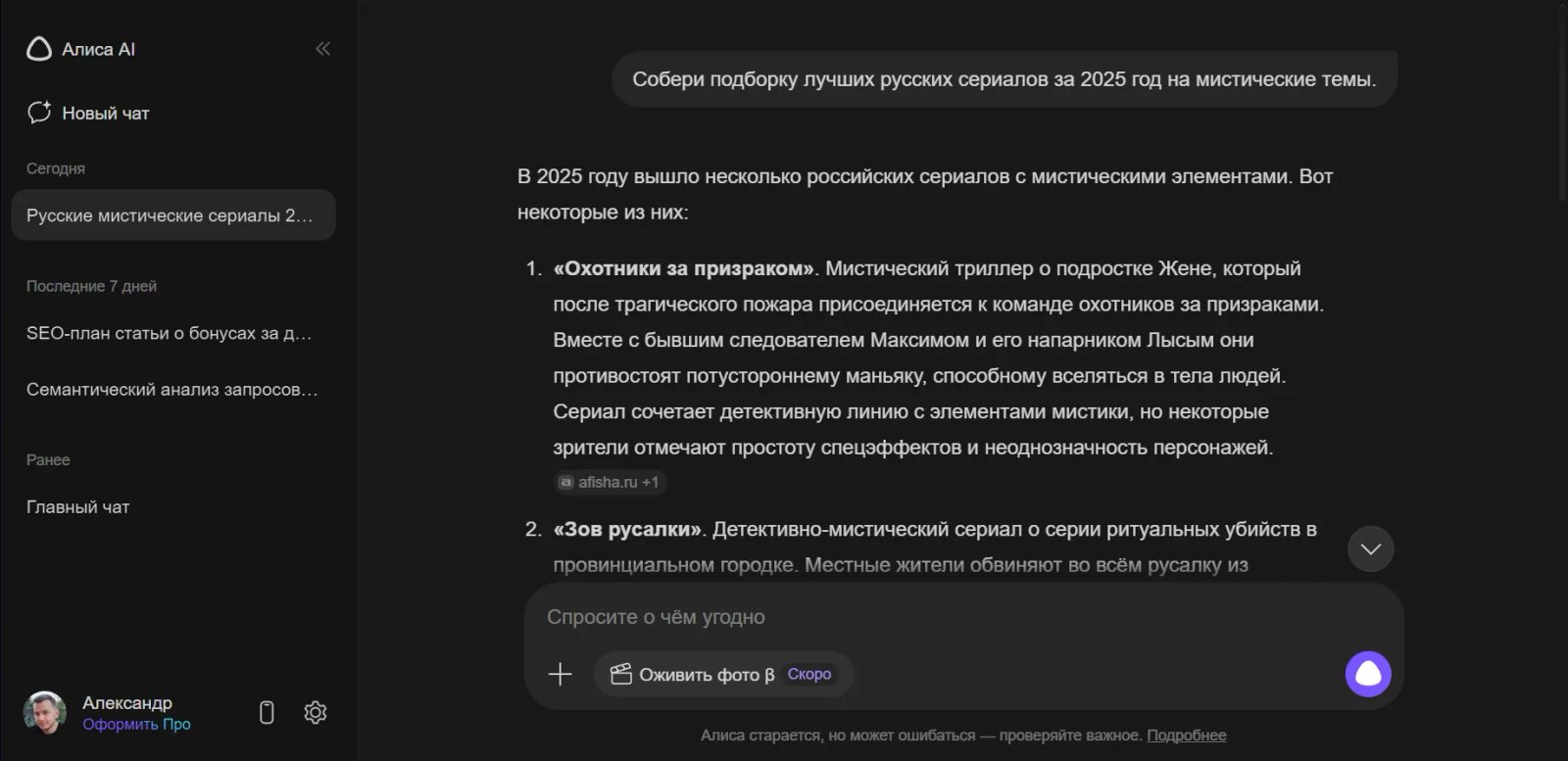This screenshot has height=761, width=1568.
Task: Open the chat Русские мистические сериалы 2...
Action: 172,214
